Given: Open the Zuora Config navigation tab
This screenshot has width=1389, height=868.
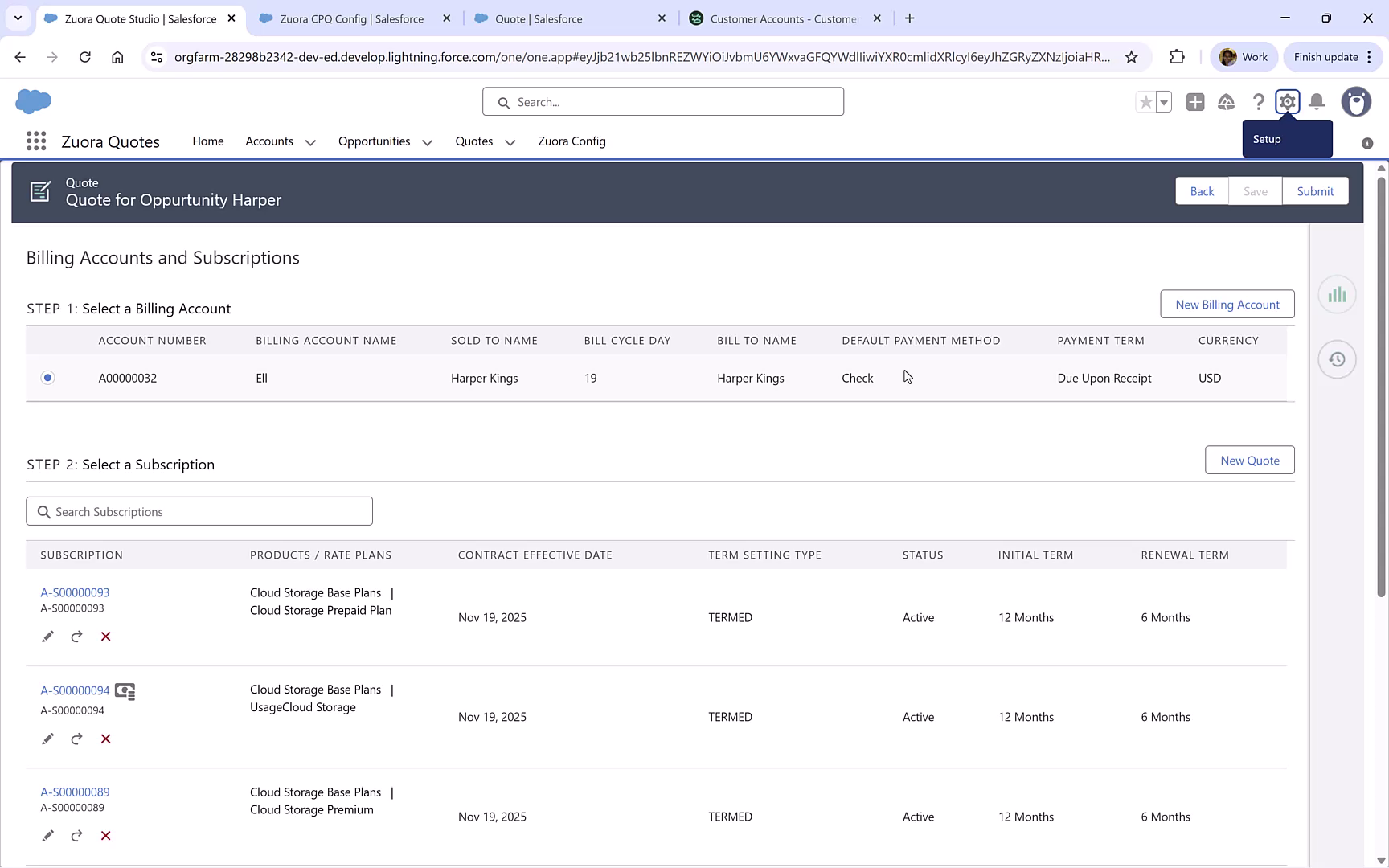Looking at the screenshot, I should tap(572, 141).
